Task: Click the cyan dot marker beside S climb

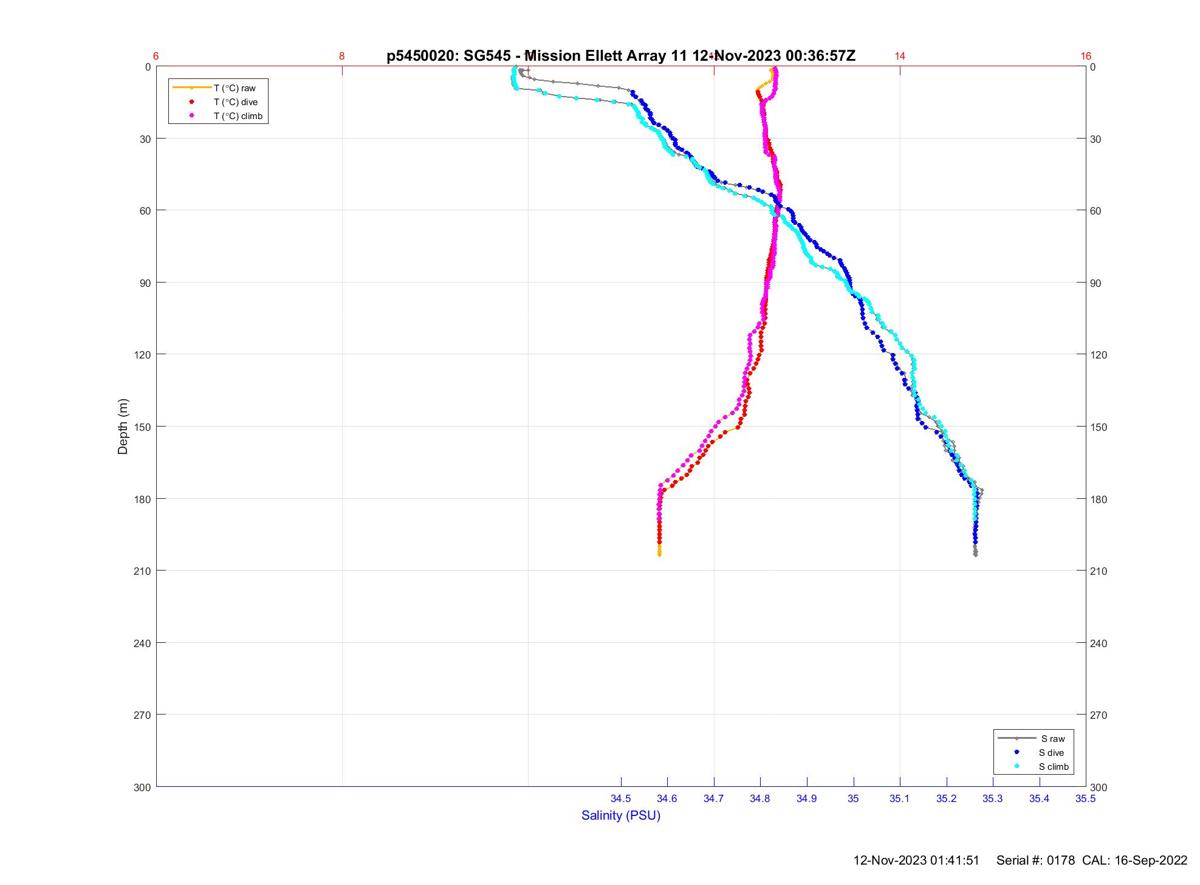Action: [1016, 766]
